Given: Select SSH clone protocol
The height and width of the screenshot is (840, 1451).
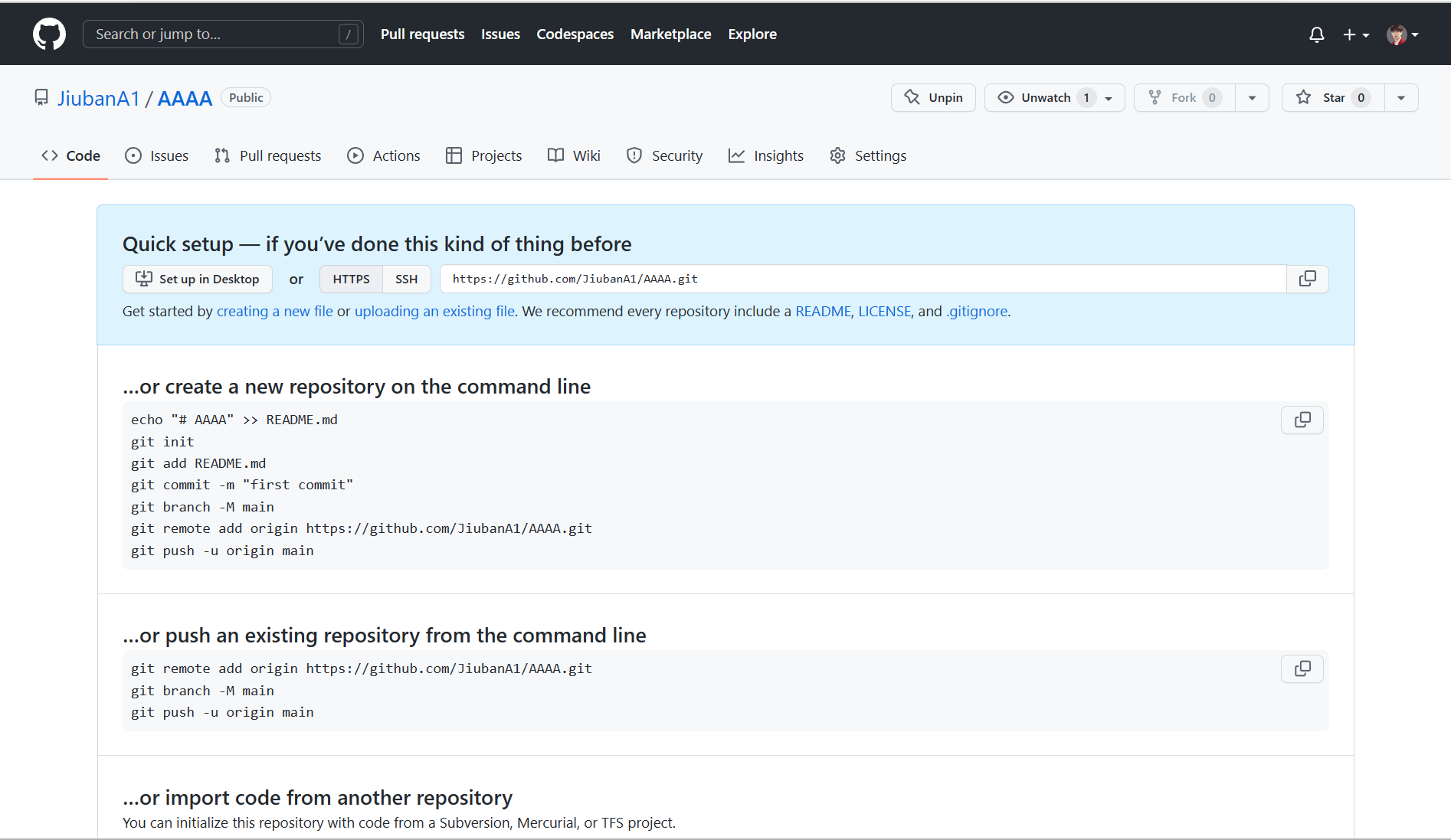Looking at the screenshot, I should click(406, 279).
